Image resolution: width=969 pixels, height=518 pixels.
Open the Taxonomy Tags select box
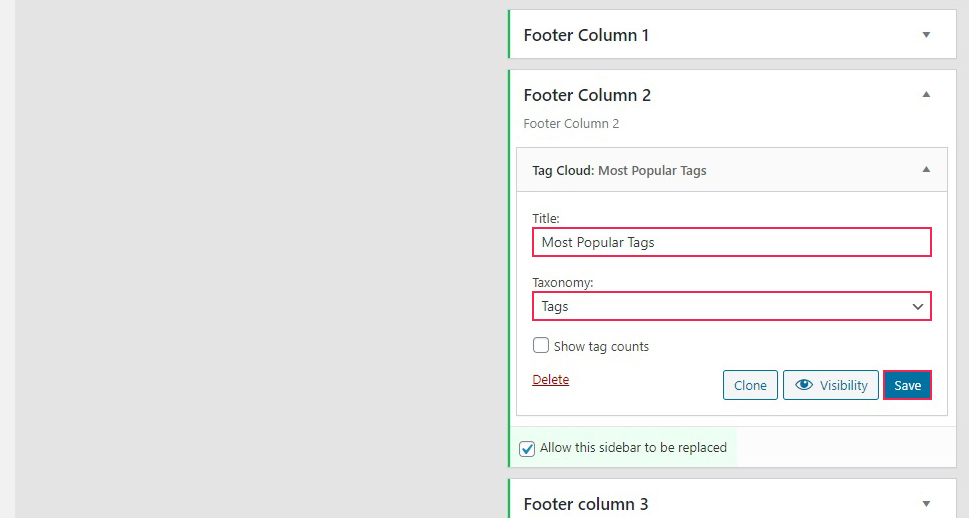[732, 306]
